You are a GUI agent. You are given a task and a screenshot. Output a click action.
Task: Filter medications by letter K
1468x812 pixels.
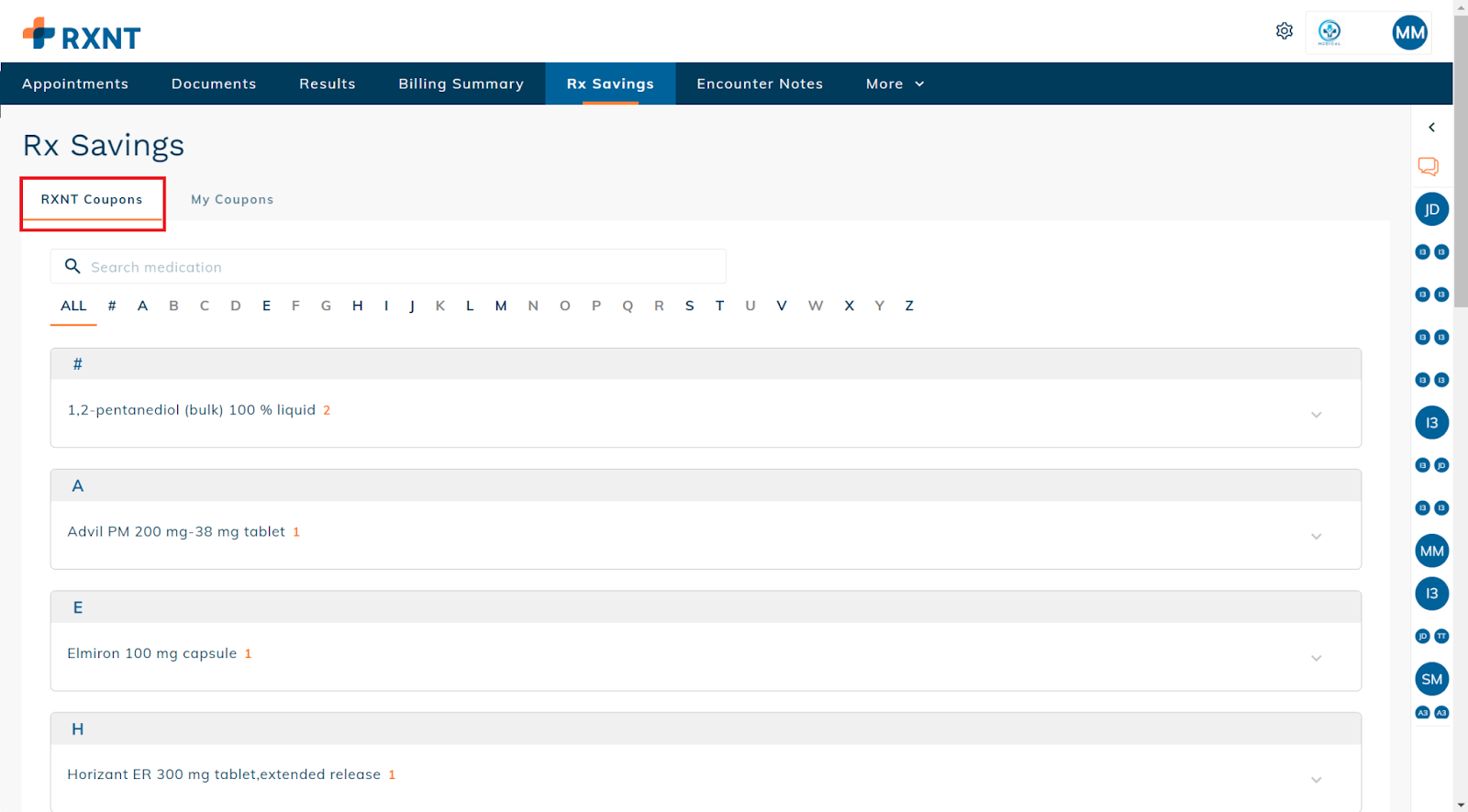click(440, 306)
